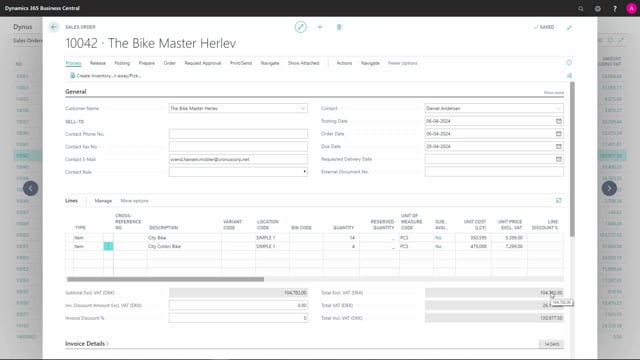Pin the action bar icon
640x360 pixels.
point(569,76)
